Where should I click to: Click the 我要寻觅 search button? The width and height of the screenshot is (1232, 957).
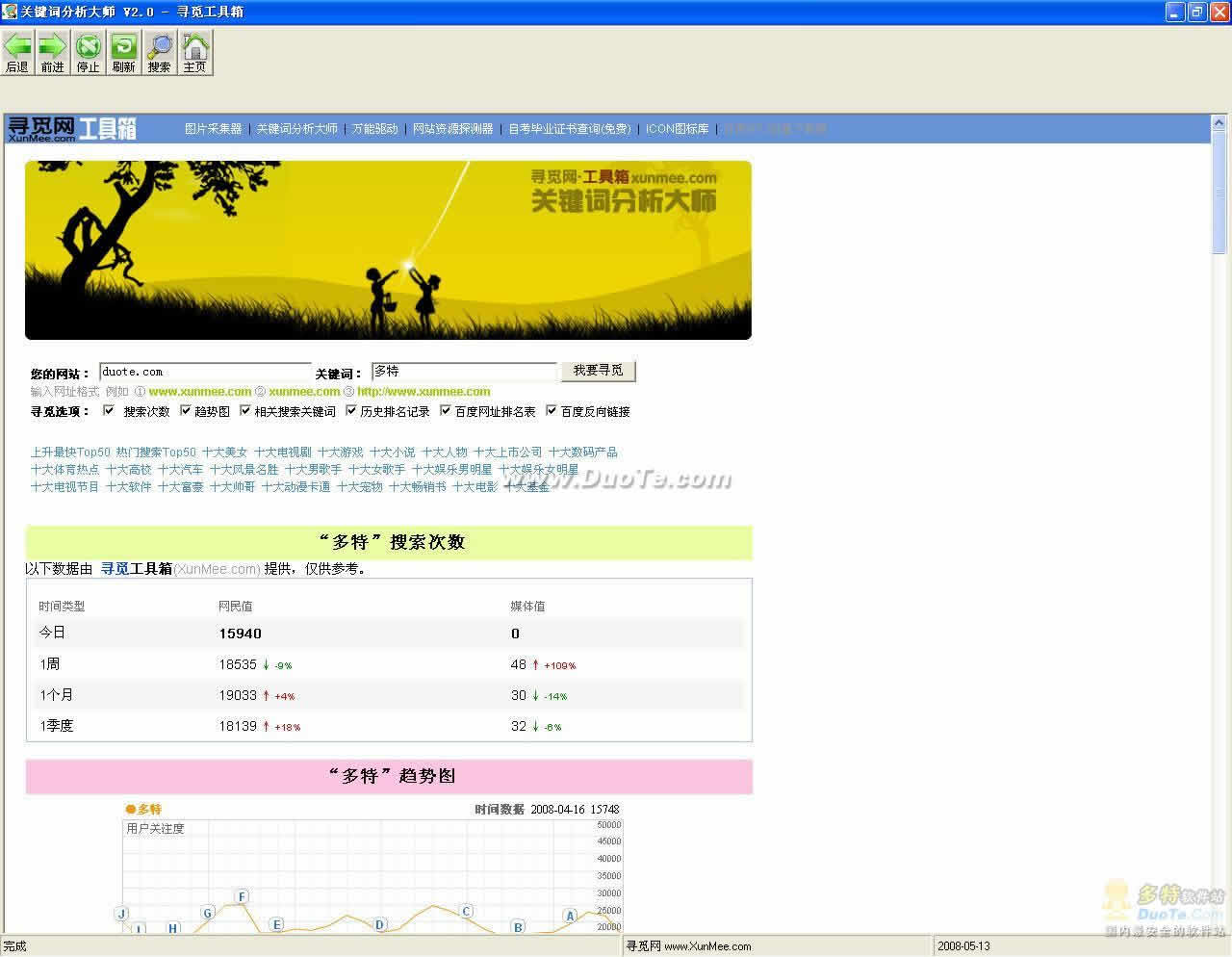[598, 371]
